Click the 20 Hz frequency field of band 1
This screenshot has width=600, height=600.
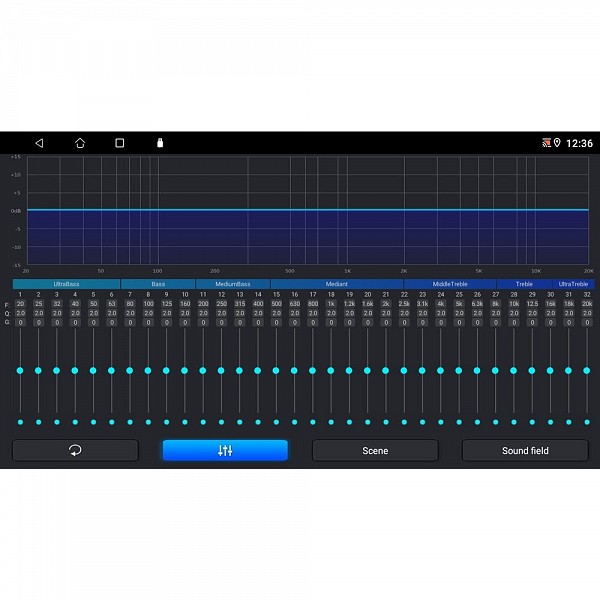coord(20,304)
